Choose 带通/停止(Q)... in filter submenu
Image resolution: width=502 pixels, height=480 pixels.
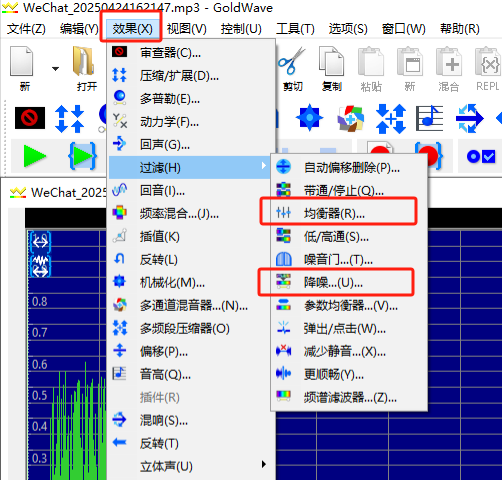(349, 191)
